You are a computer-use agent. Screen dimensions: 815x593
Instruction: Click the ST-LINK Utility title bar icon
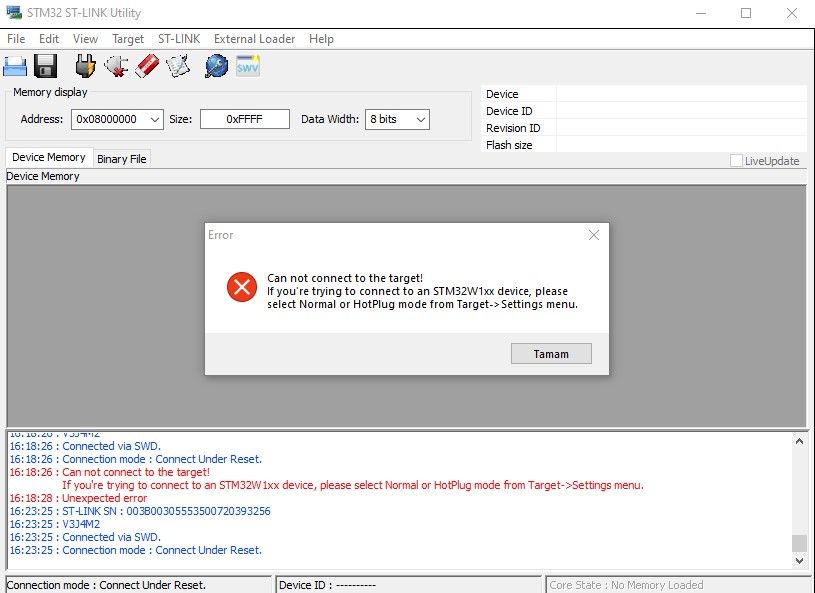click(14, 12)
